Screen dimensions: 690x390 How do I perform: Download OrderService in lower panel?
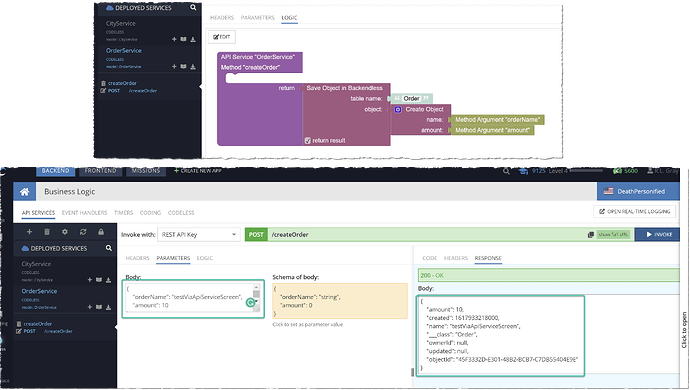tap(108, 307)
